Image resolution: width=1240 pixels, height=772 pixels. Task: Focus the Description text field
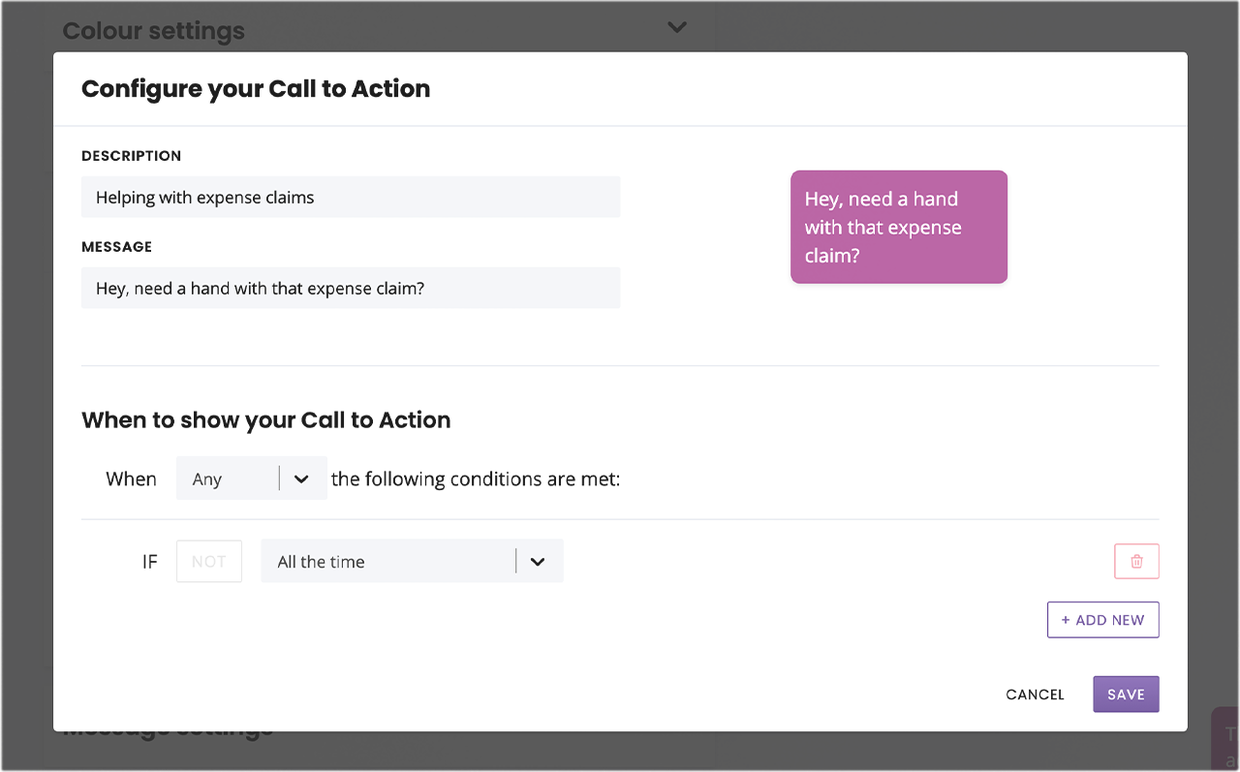click(350, 197)
